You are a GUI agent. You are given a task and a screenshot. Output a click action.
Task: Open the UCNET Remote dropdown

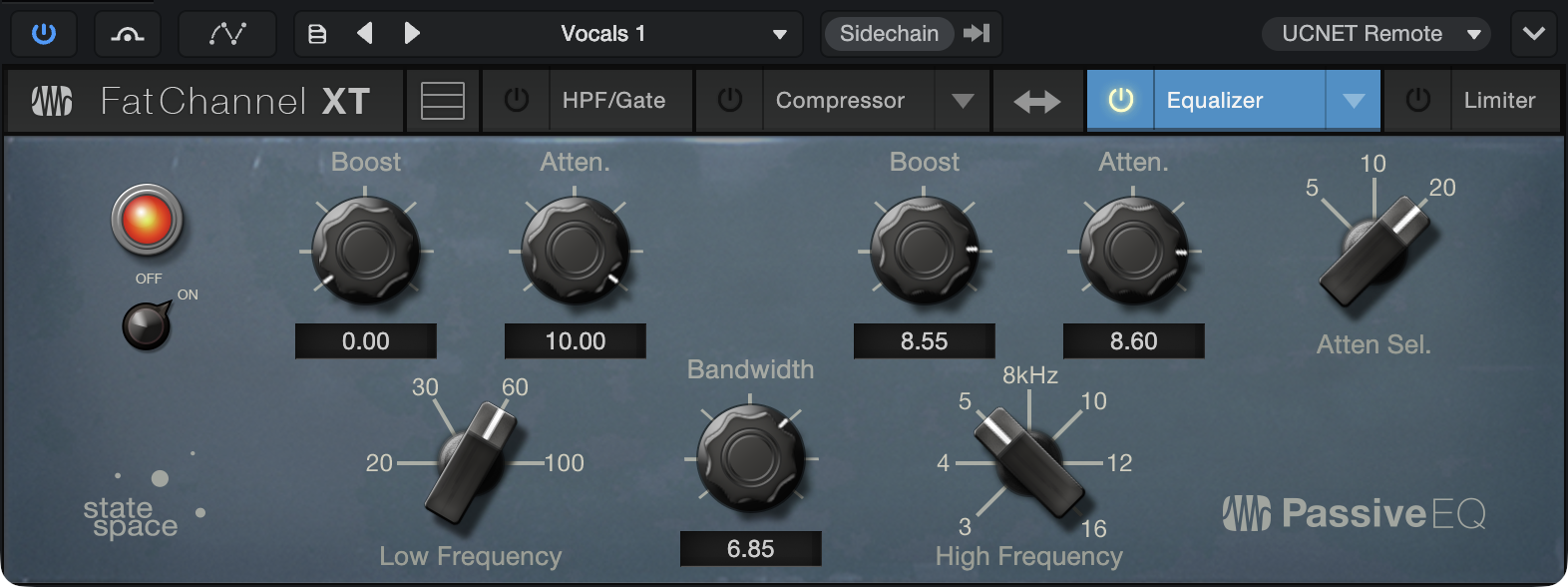tap(1376, 34)
